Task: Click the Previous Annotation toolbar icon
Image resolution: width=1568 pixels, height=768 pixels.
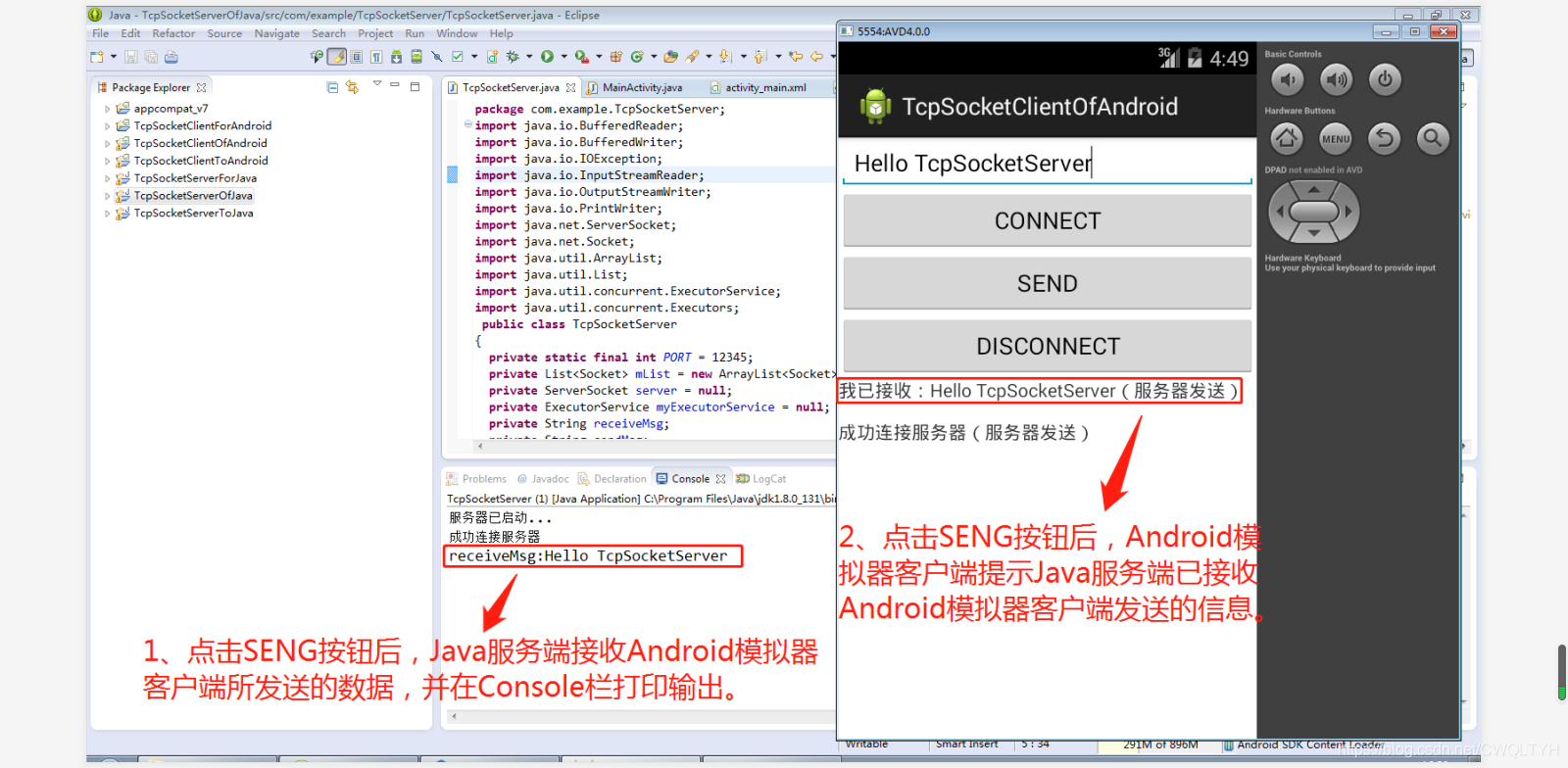Action: 760,57
